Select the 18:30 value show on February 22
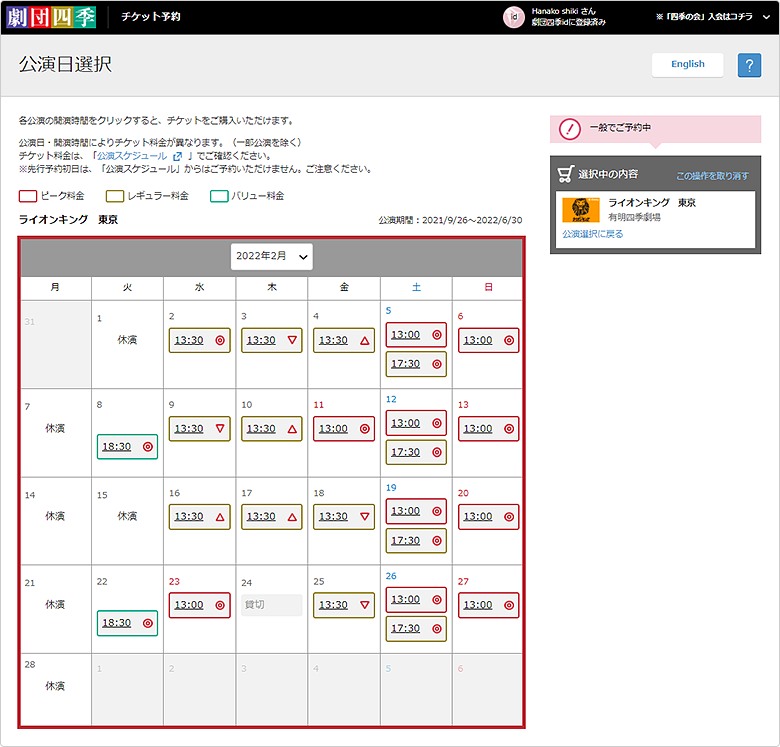Image resolution: width=780 pixels, height=747 pixels. coord(127,623)
